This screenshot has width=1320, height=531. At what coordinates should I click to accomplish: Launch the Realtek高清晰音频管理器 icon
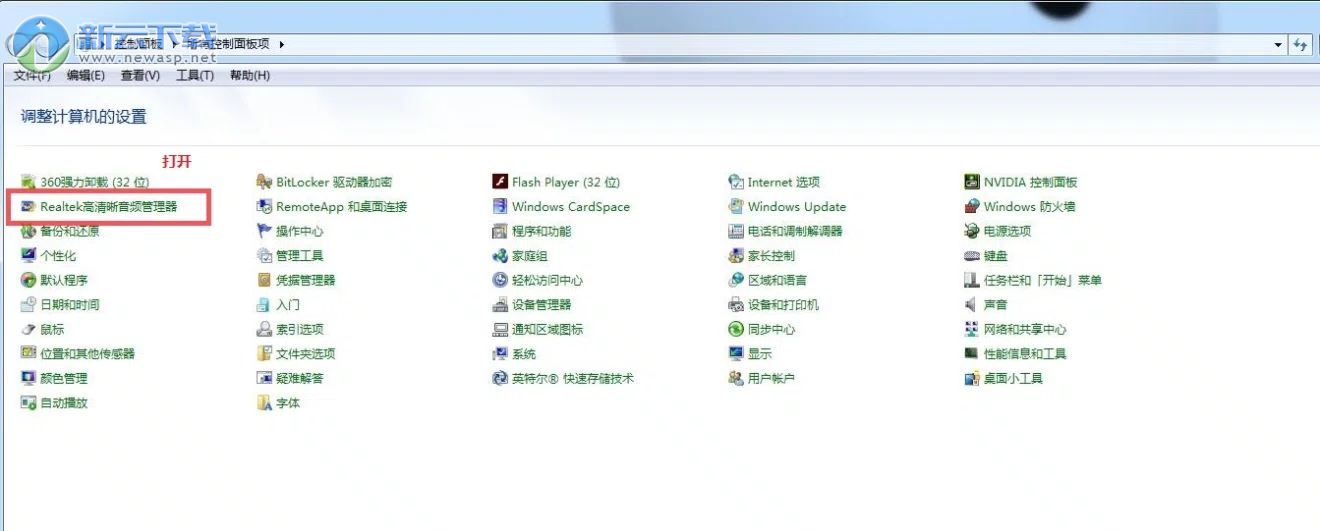coord(29,207)
